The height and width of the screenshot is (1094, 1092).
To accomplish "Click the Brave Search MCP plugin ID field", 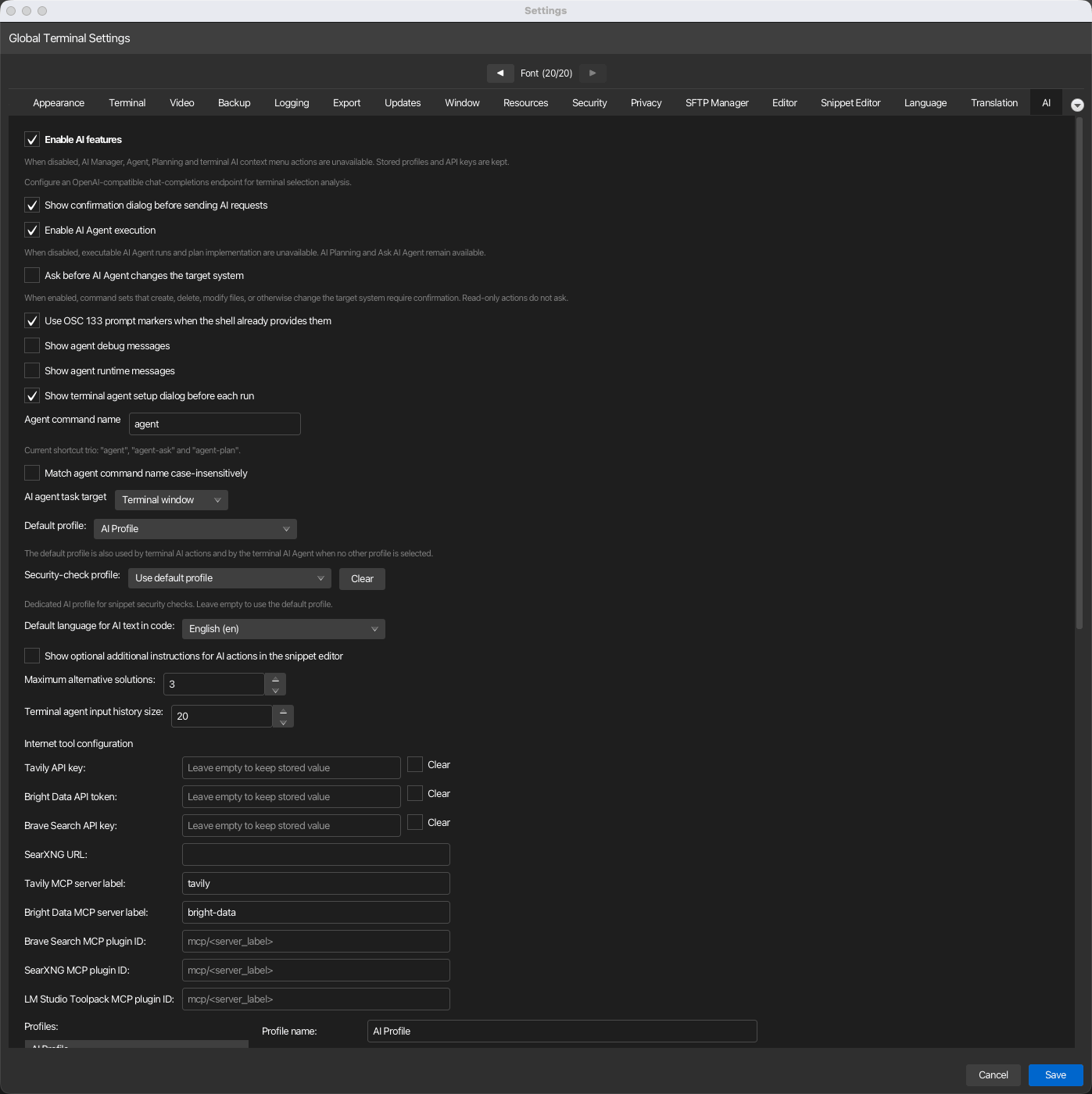I will (316, 942).
